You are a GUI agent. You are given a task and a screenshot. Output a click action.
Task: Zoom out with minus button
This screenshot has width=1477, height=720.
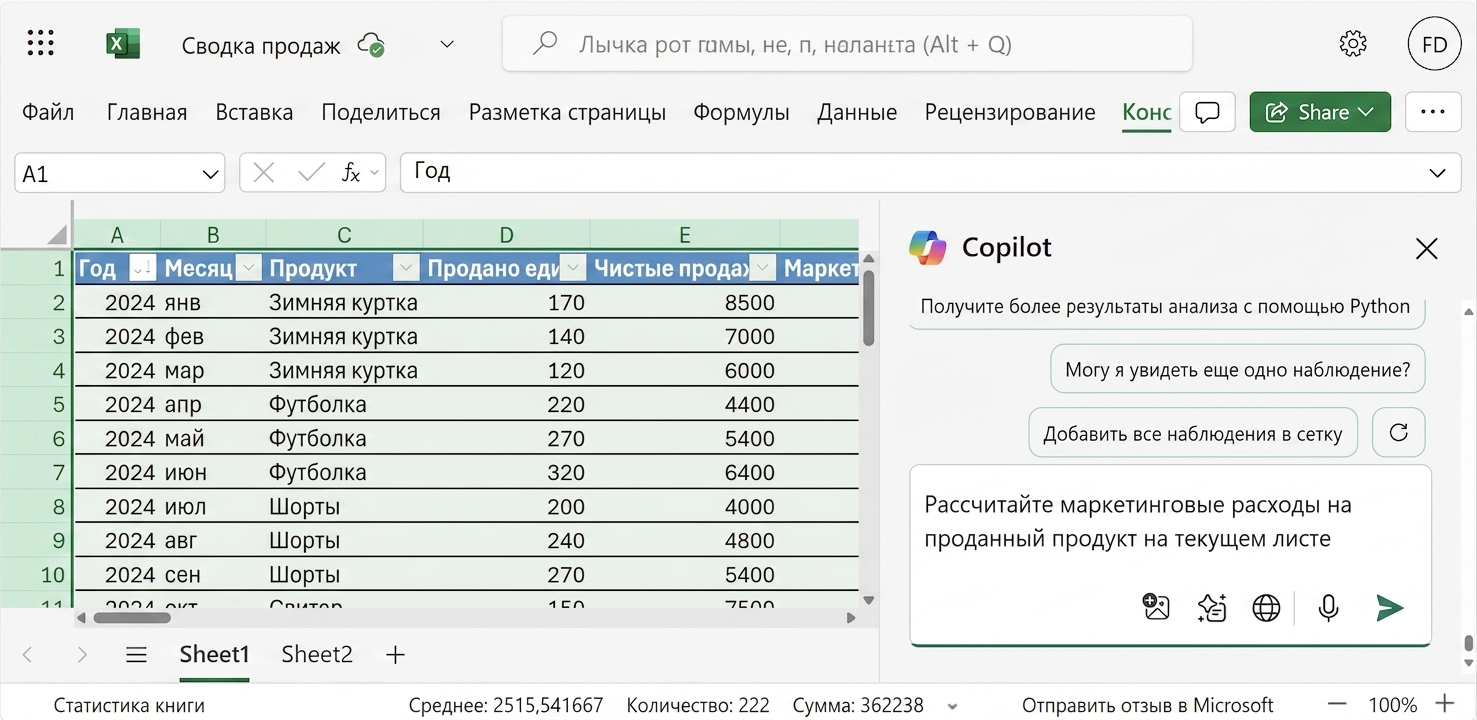(x=1337, y=704)
